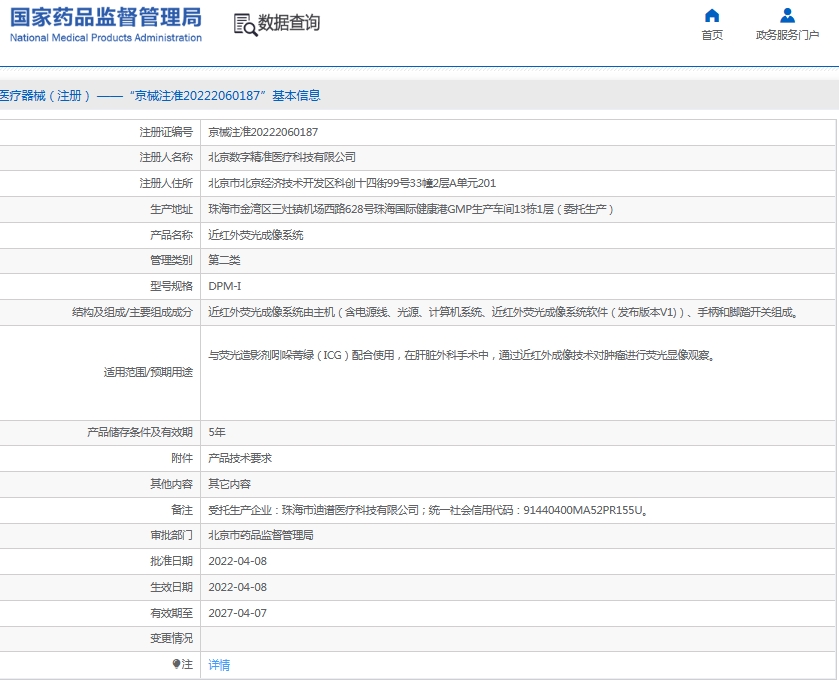Click the 注册人住所 label

click(x=166, y=184)
